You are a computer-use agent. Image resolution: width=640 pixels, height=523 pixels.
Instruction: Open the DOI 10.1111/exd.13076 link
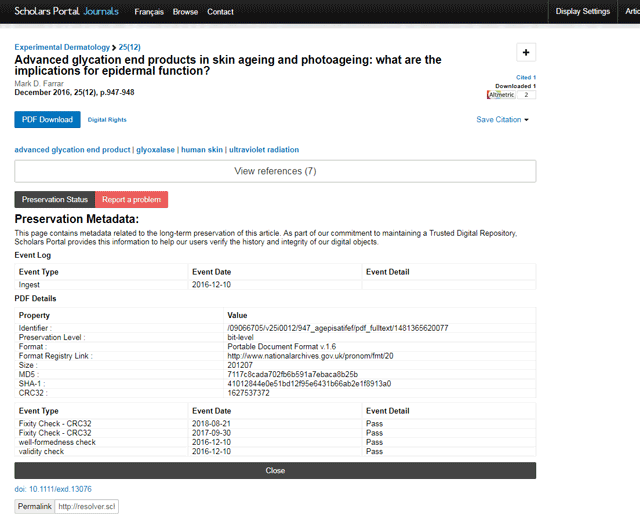coord(53,489)
